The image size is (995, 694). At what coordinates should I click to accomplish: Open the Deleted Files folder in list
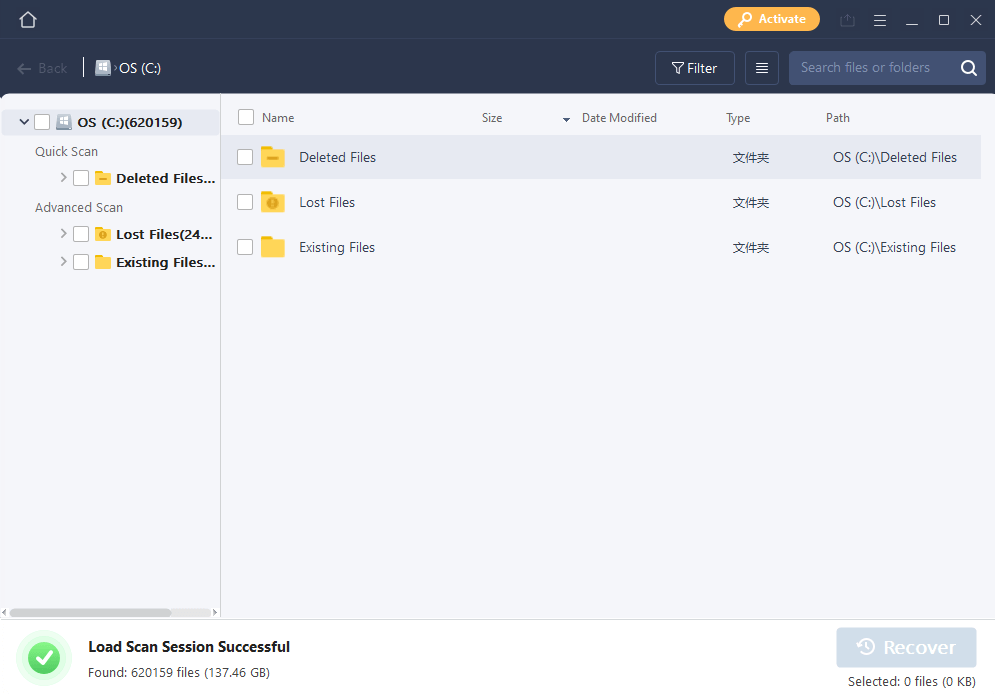(x=337, y=157)
